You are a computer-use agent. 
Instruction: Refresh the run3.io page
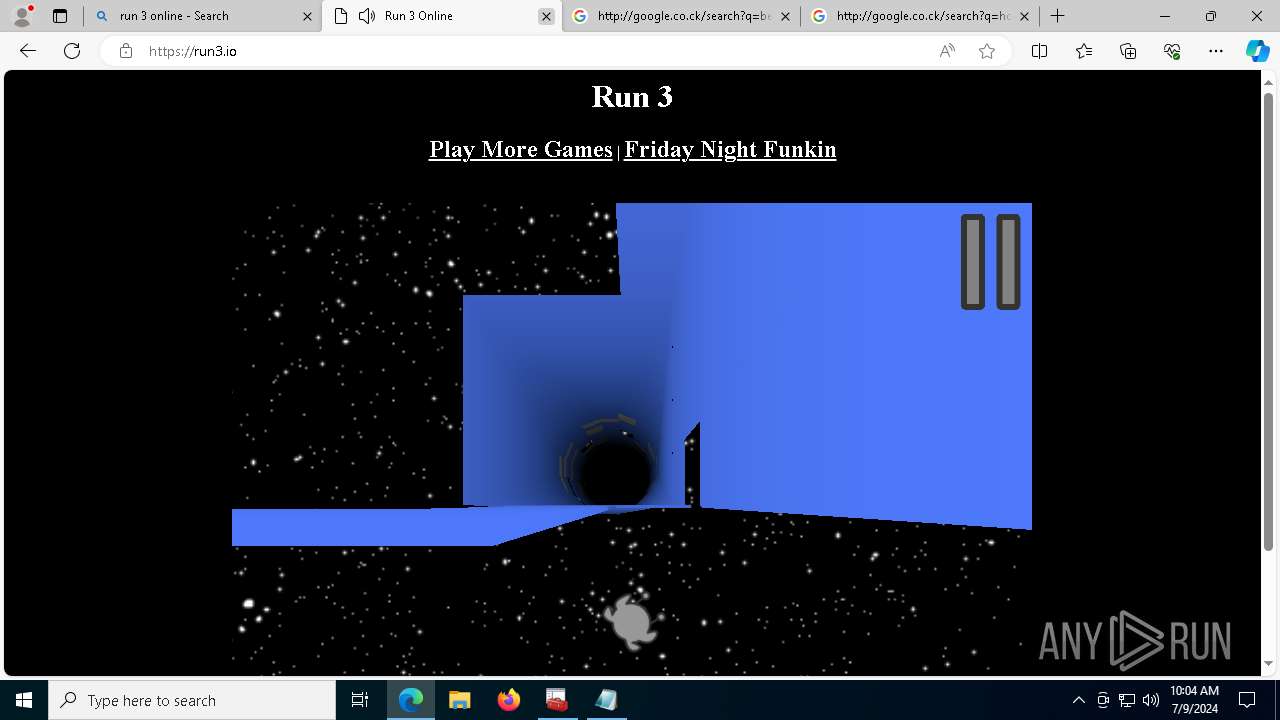[72, 51]
